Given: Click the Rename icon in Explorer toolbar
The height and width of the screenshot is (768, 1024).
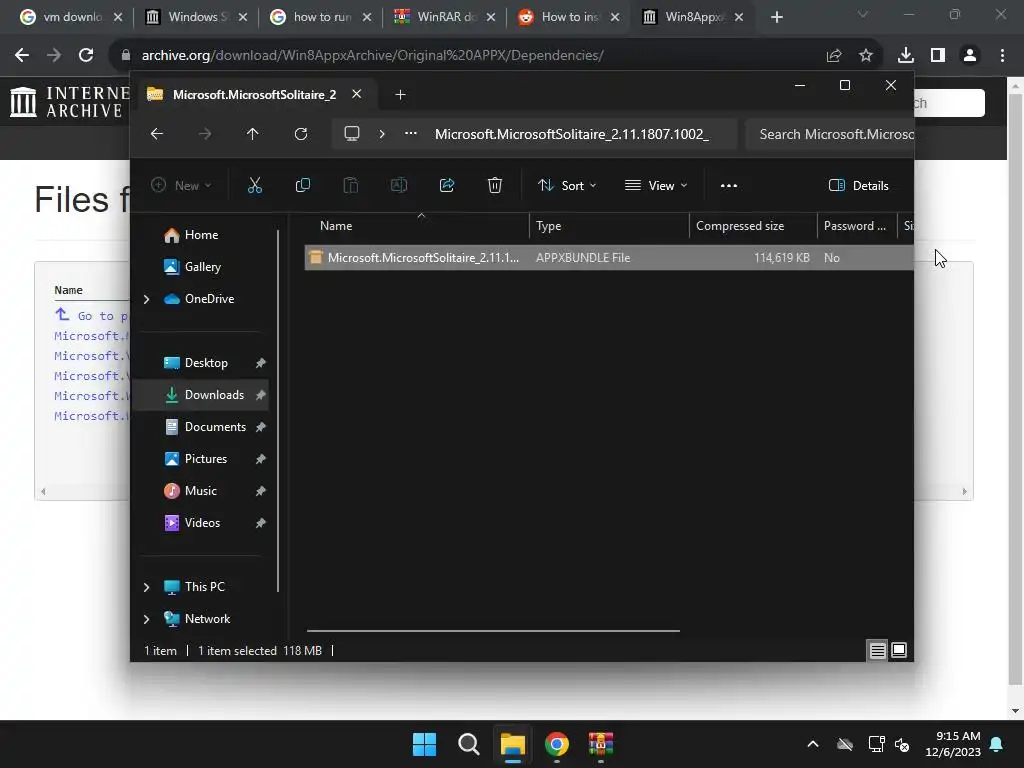Looking at the screenshot, I should click(398, 185).
